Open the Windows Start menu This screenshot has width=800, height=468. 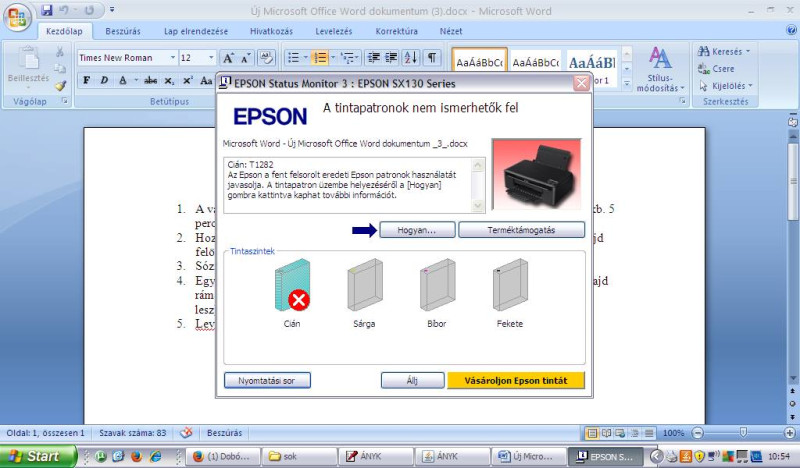tap(38, 456)
